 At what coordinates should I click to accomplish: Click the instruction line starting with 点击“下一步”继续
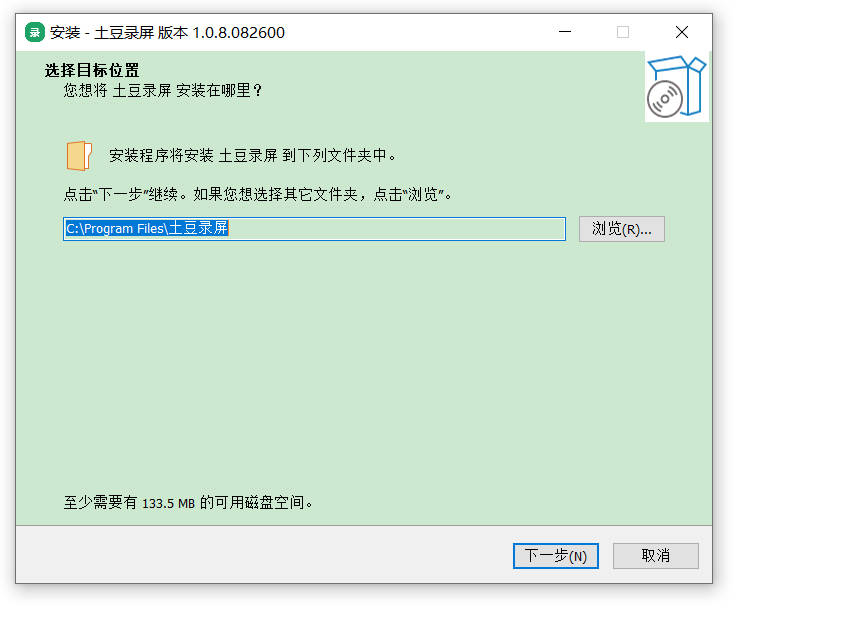coord(258,194)
